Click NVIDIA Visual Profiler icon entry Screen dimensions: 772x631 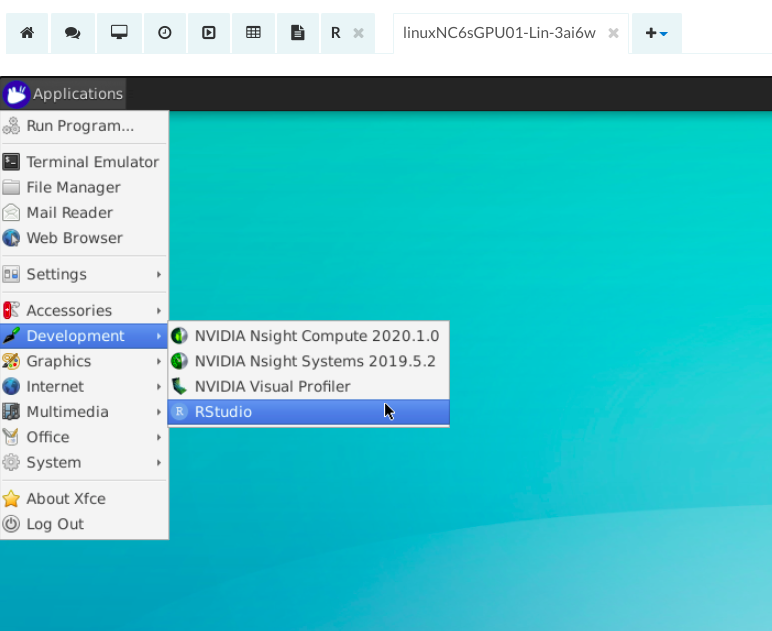point(272,386)
